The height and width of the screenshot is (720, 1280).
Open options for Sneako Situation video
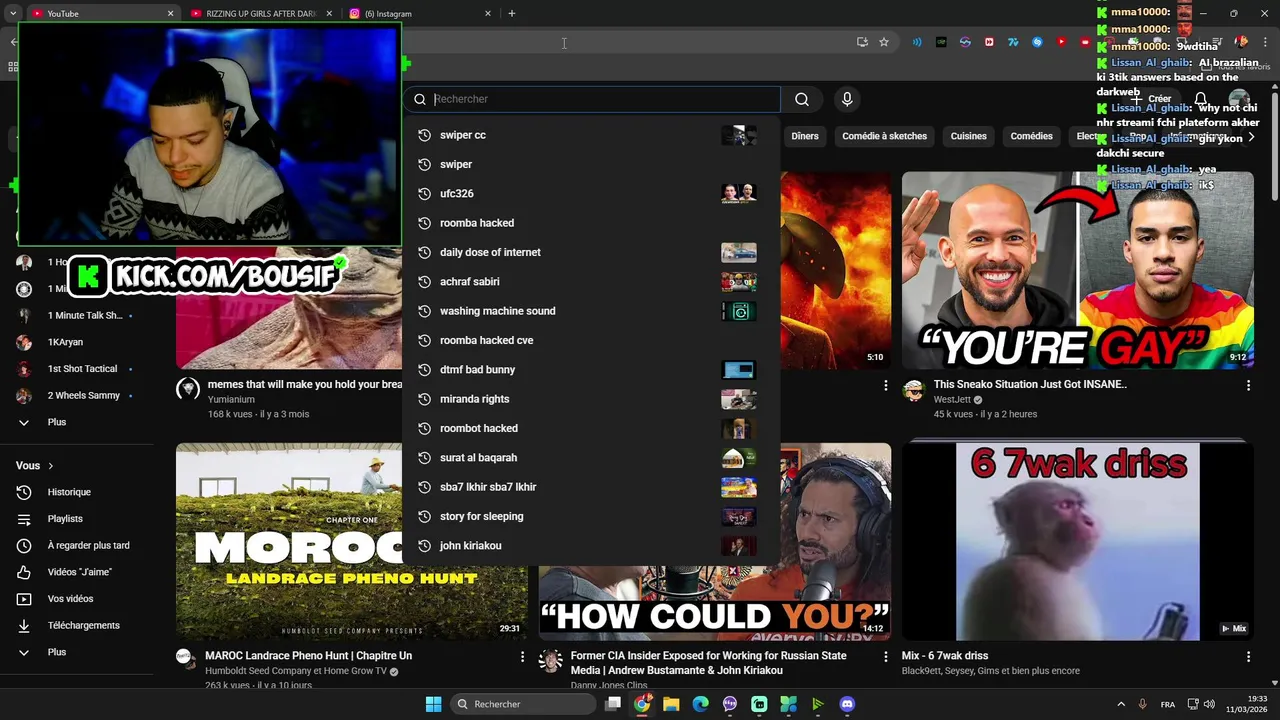click(x=1248, y=385)
